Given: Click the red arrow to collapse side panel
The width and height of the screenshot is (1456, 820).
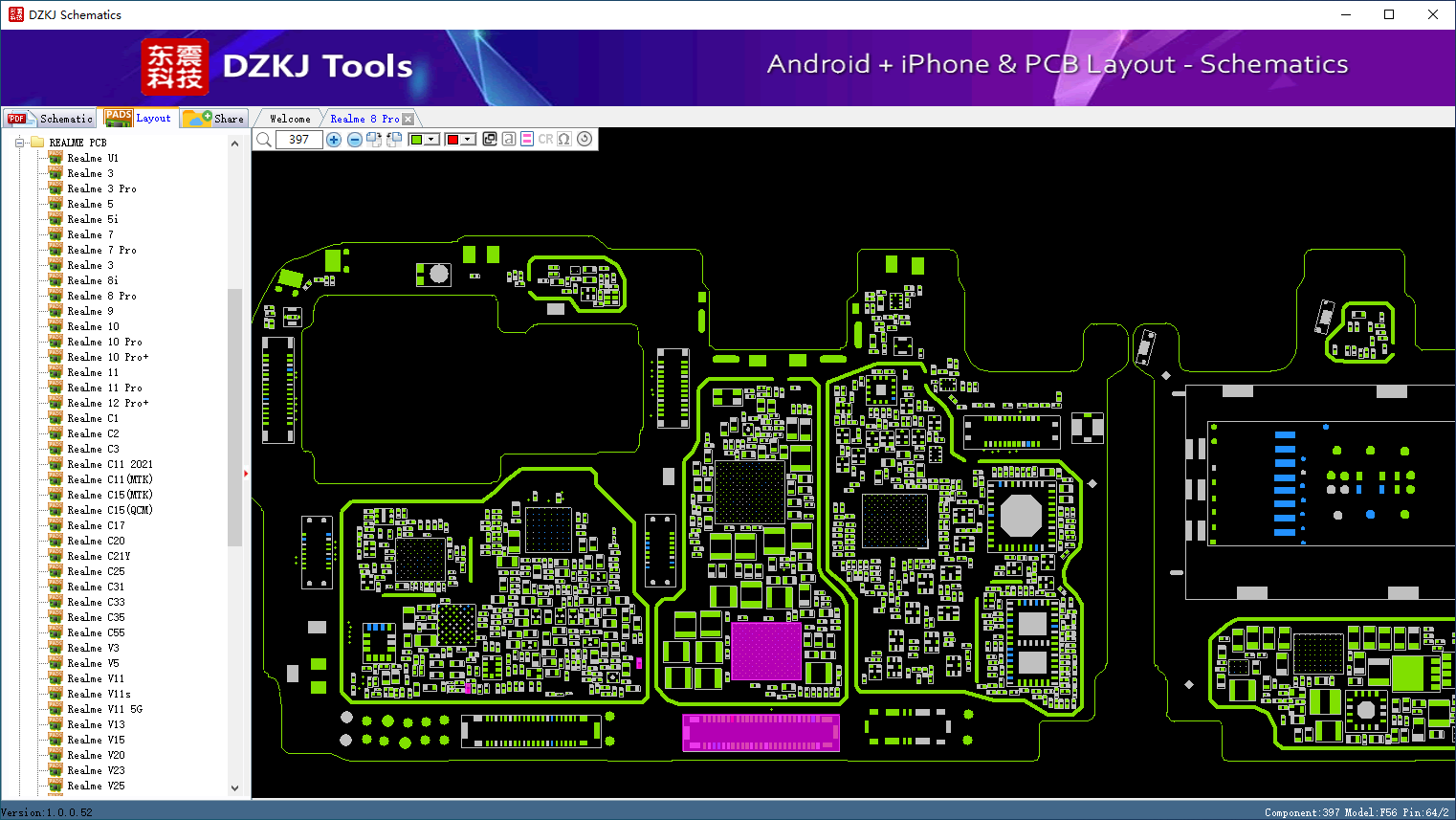Looking at the screenshot, I should tap(246, 474).
